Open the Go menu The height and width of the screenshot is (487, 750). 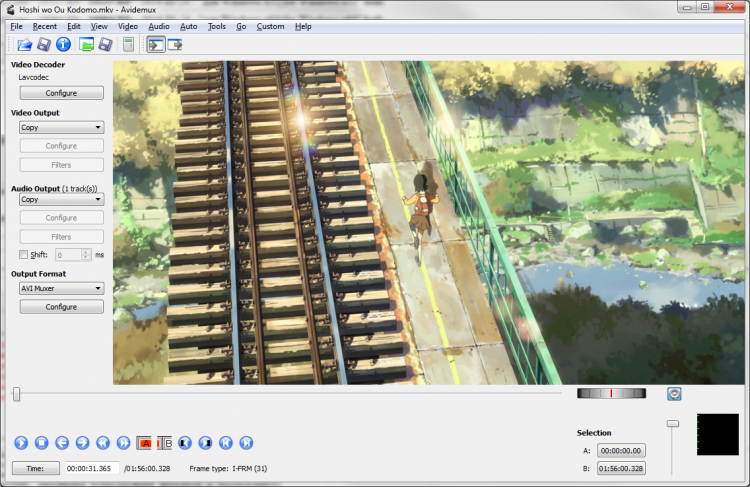point(241,26)
